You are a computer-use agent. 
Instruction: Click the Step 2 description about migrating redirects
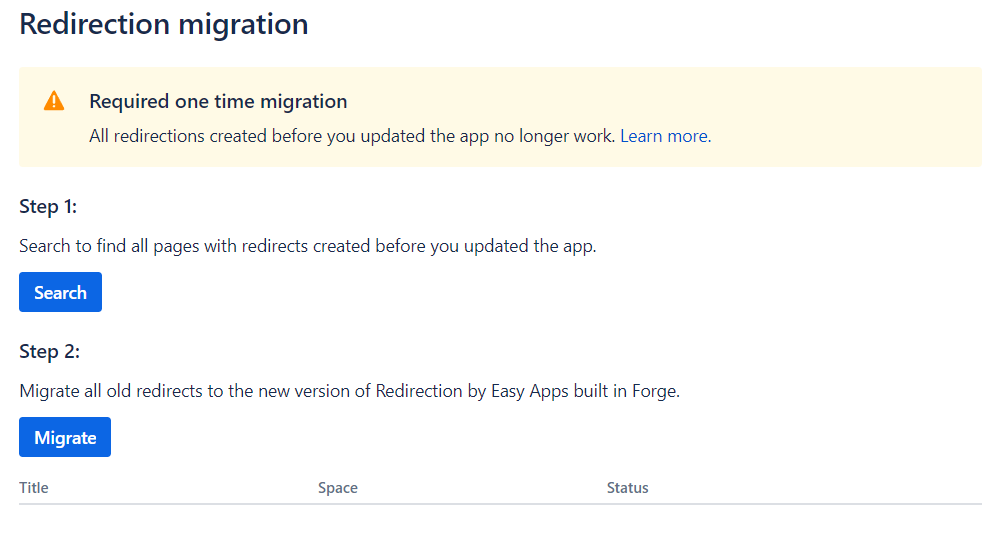349,391
